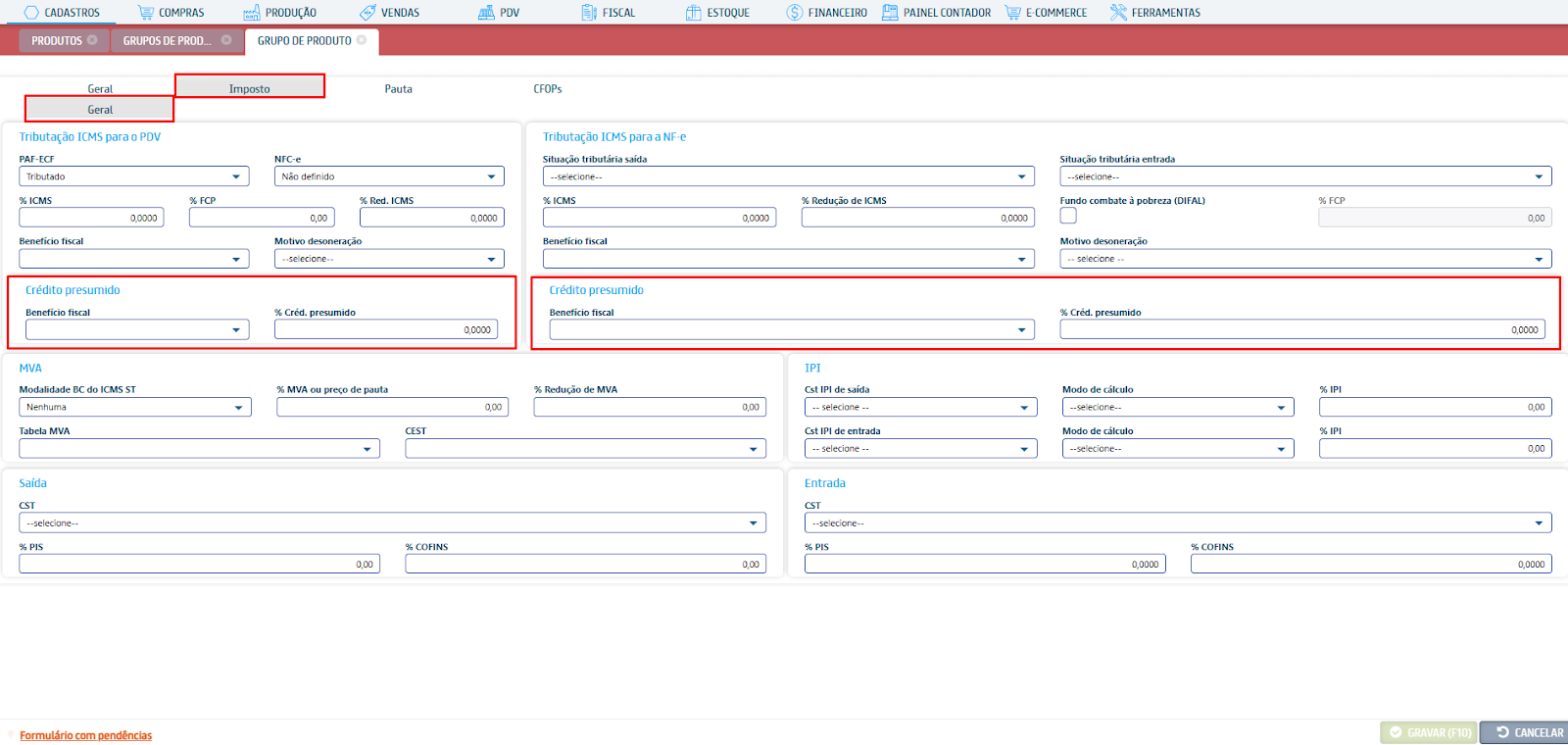Open the NFC-e Não definido dropdown
Image resolution: width=1568 pixels, height=745 pixels.
pos(389,176)
